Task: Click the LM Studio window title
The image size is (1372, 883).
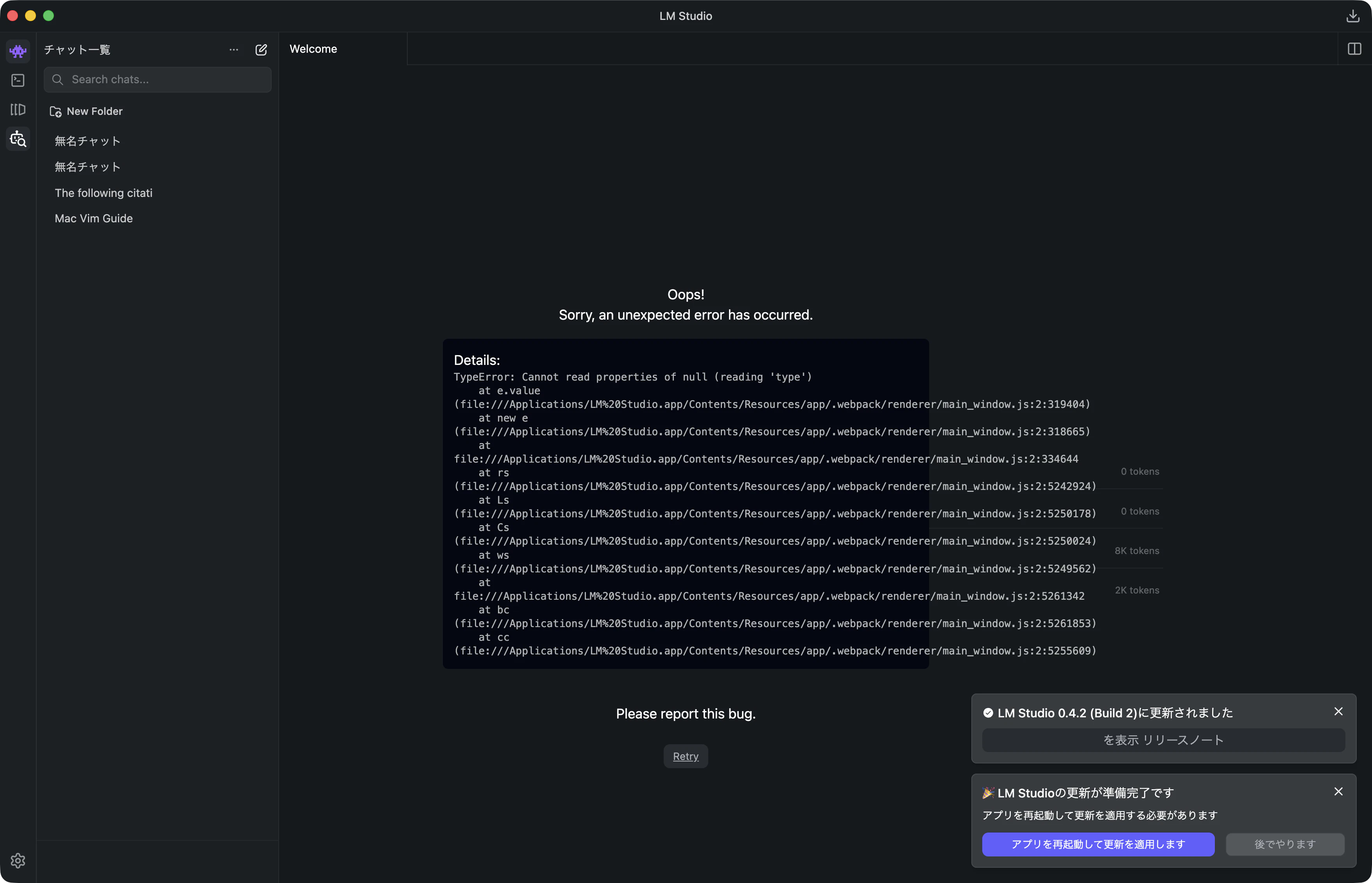Action: (x=686, y=16)
